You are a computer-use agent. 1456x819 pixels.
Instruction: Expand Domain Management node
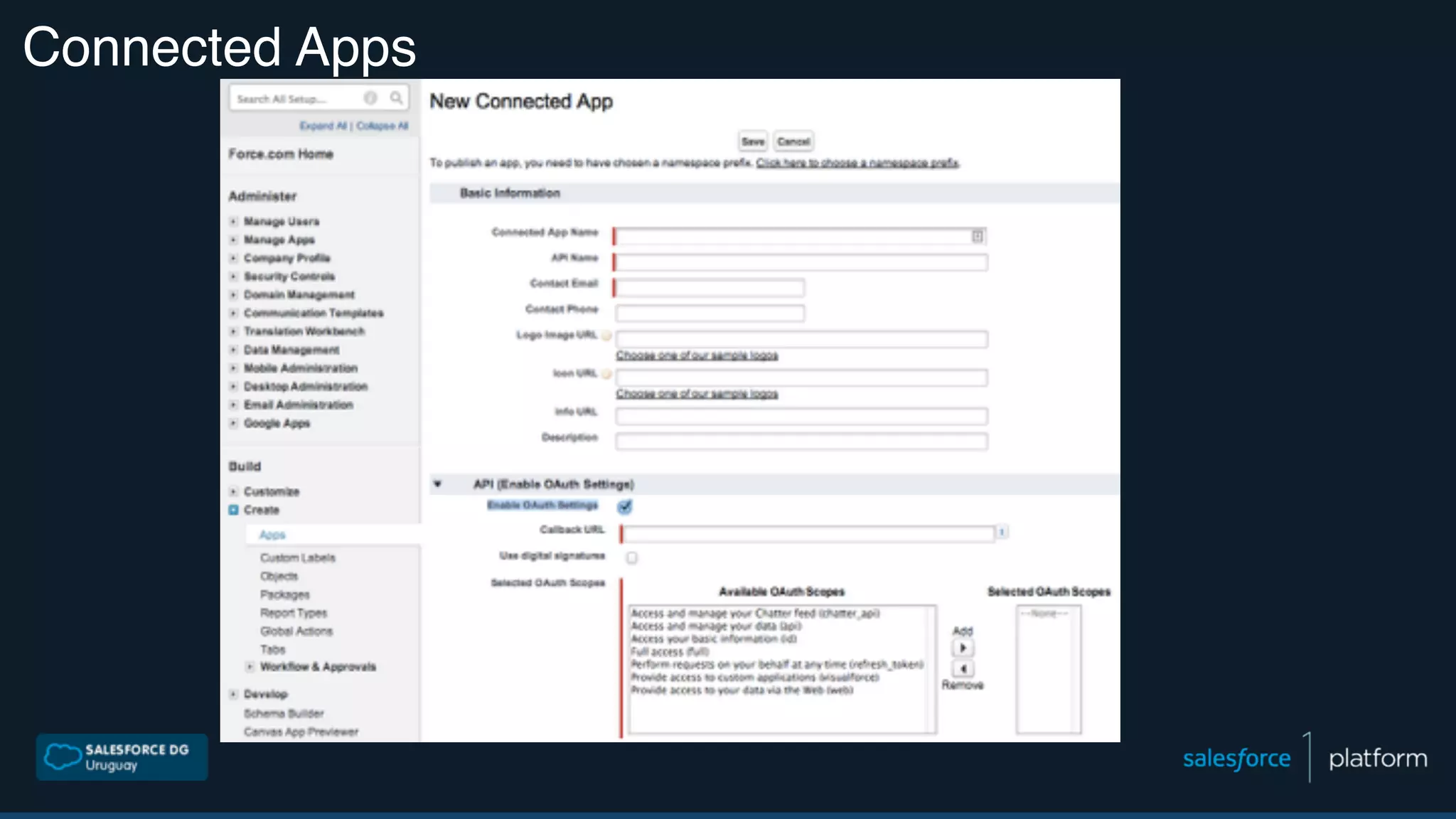point(233,295)
